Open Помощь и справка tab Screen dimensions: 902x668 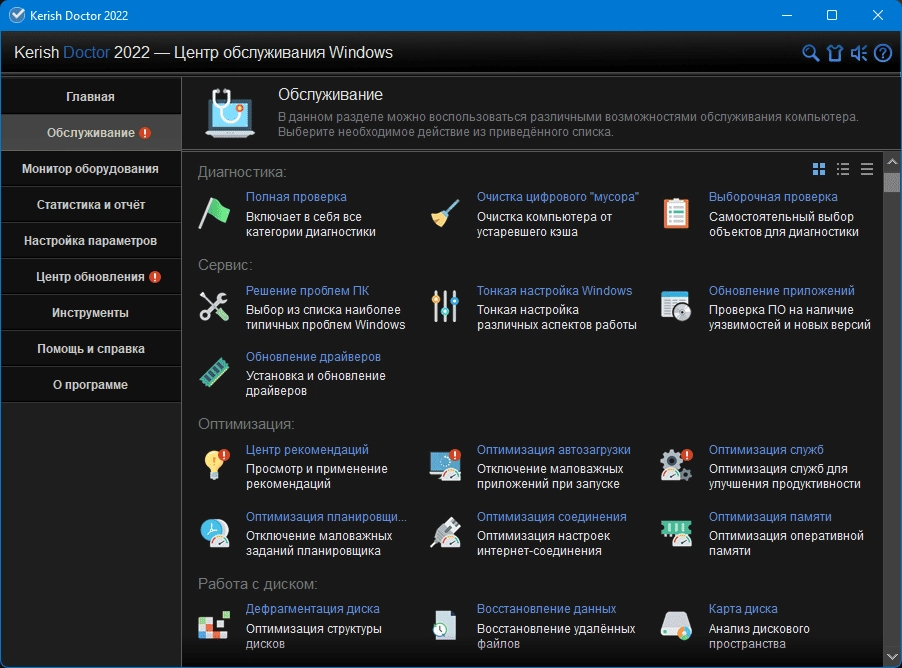pos(91,349)
